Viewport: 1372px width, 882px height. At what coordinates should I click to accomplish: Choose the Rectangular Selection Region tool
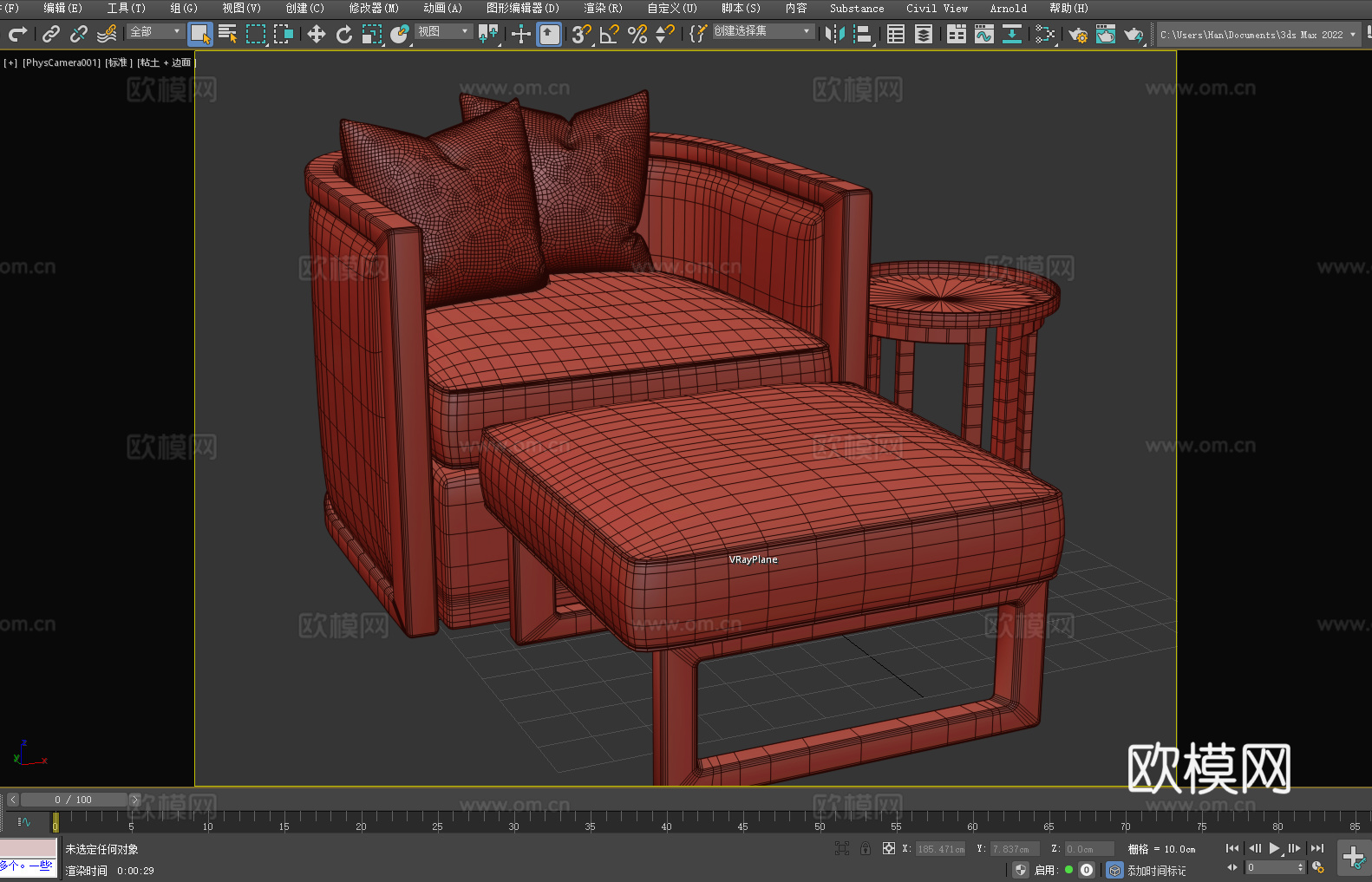(x=256, y=34)
